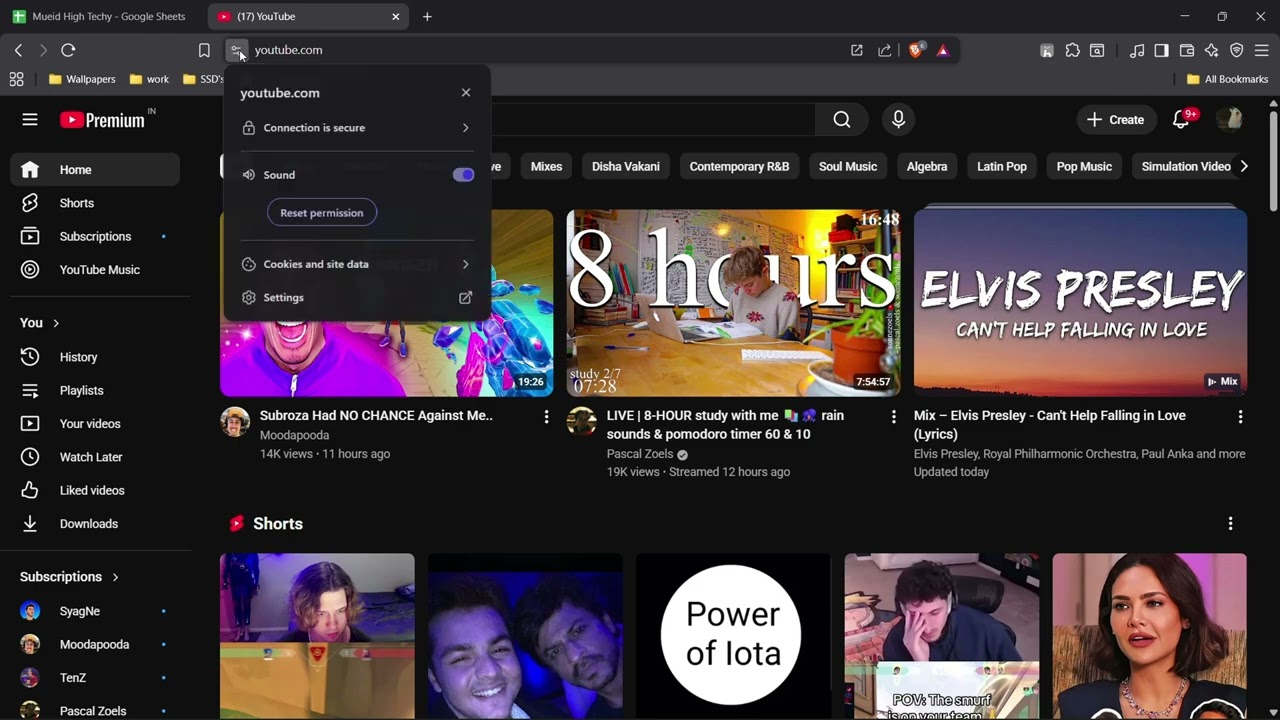
Task: Open site Settings in popup
Action: [x=357, y=298]
